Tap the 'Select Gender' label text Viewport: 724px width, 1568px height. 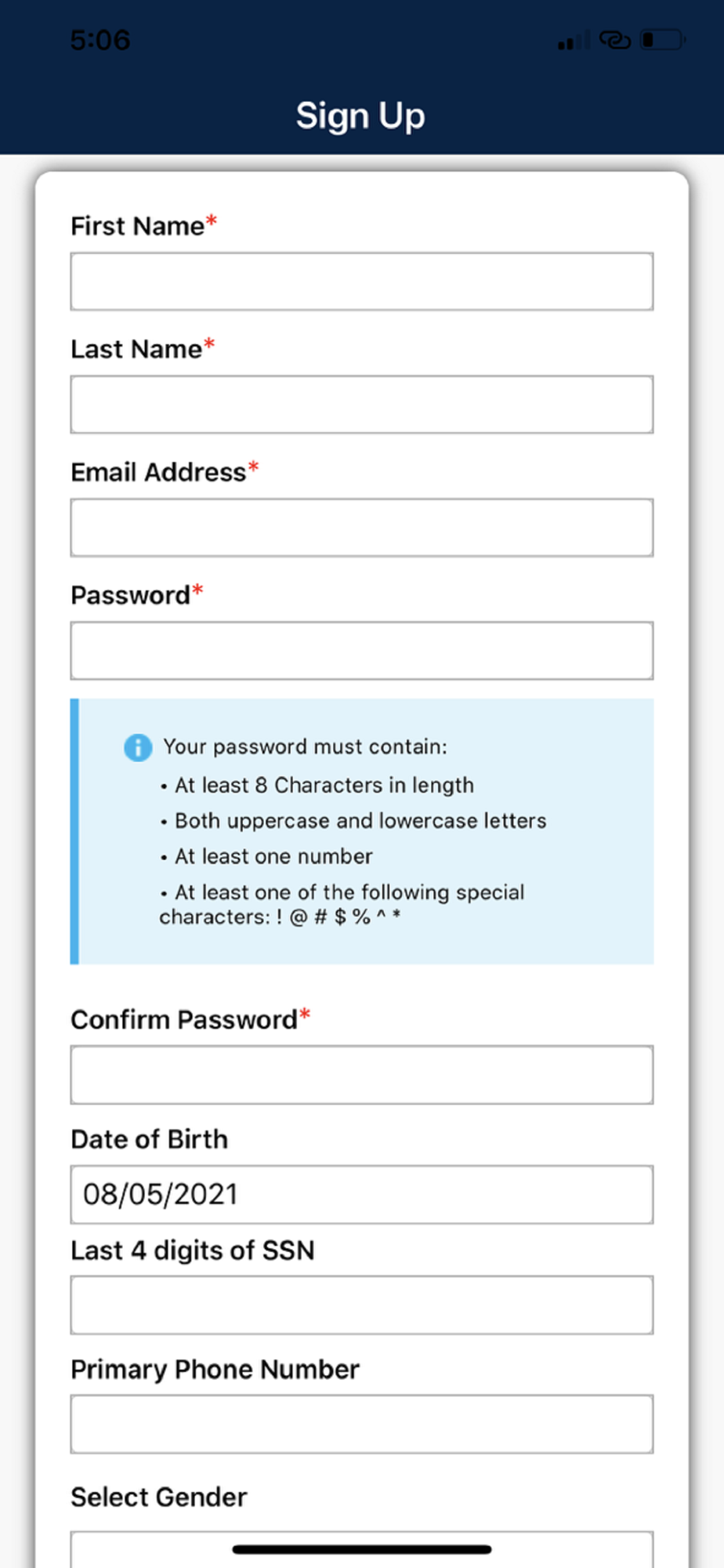(x=159, y=1497)
